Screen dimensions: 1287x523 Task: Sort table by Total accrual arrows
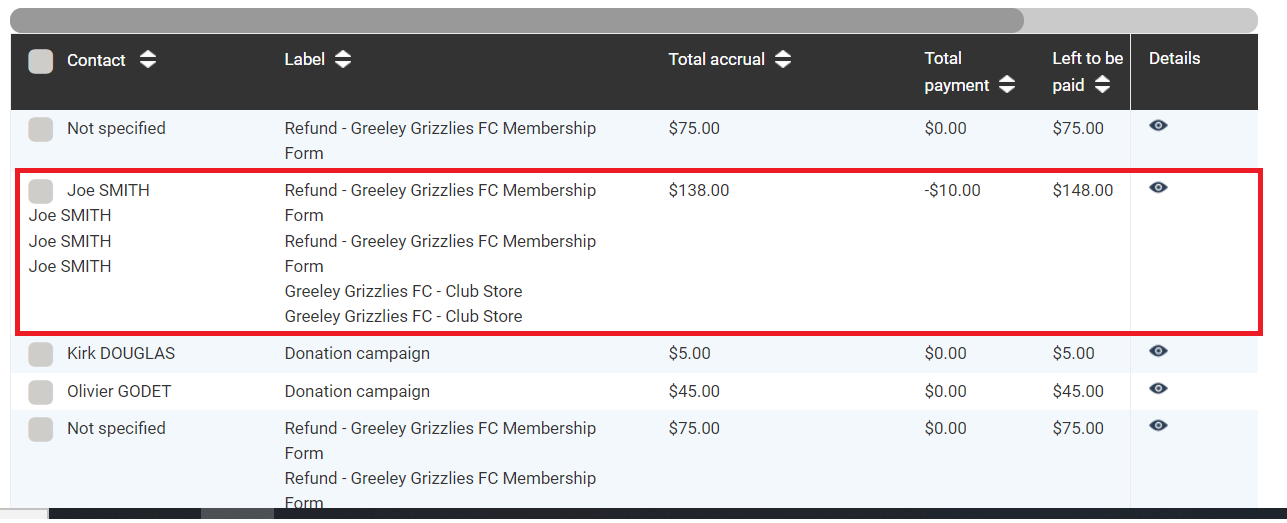[783, 60]
